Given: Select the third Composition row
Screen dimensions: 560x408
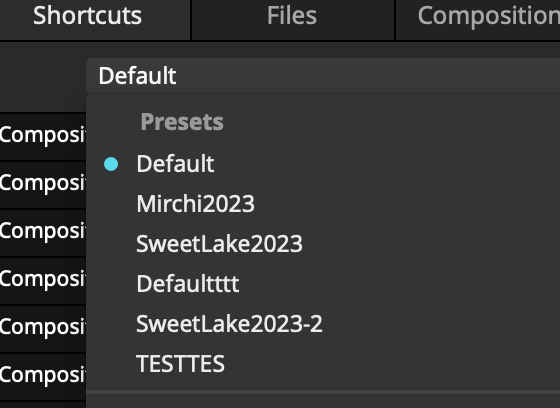Looking at the screenshot, I should (x=43, y=232).
